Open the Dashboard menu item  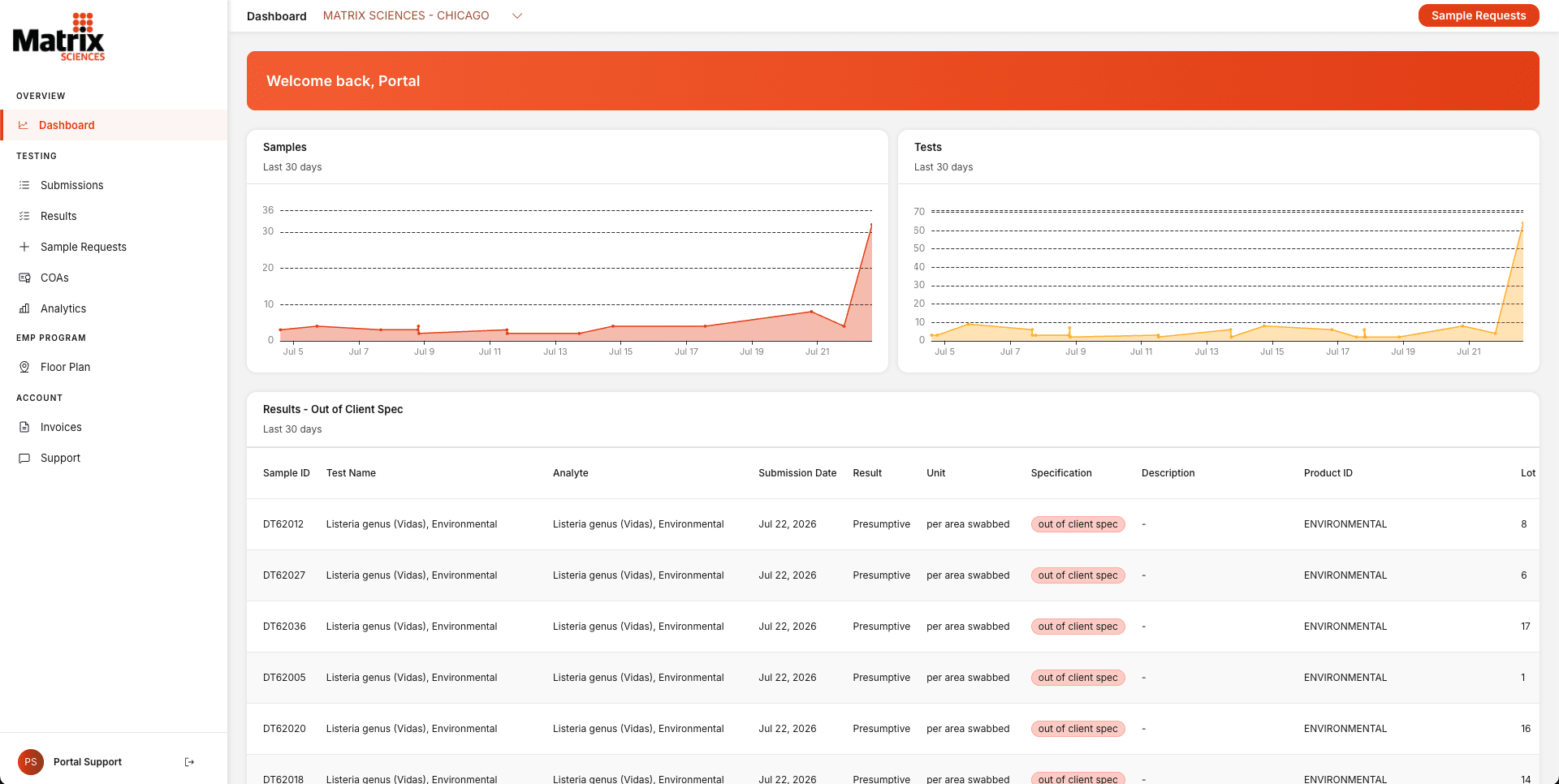[114, 125]
